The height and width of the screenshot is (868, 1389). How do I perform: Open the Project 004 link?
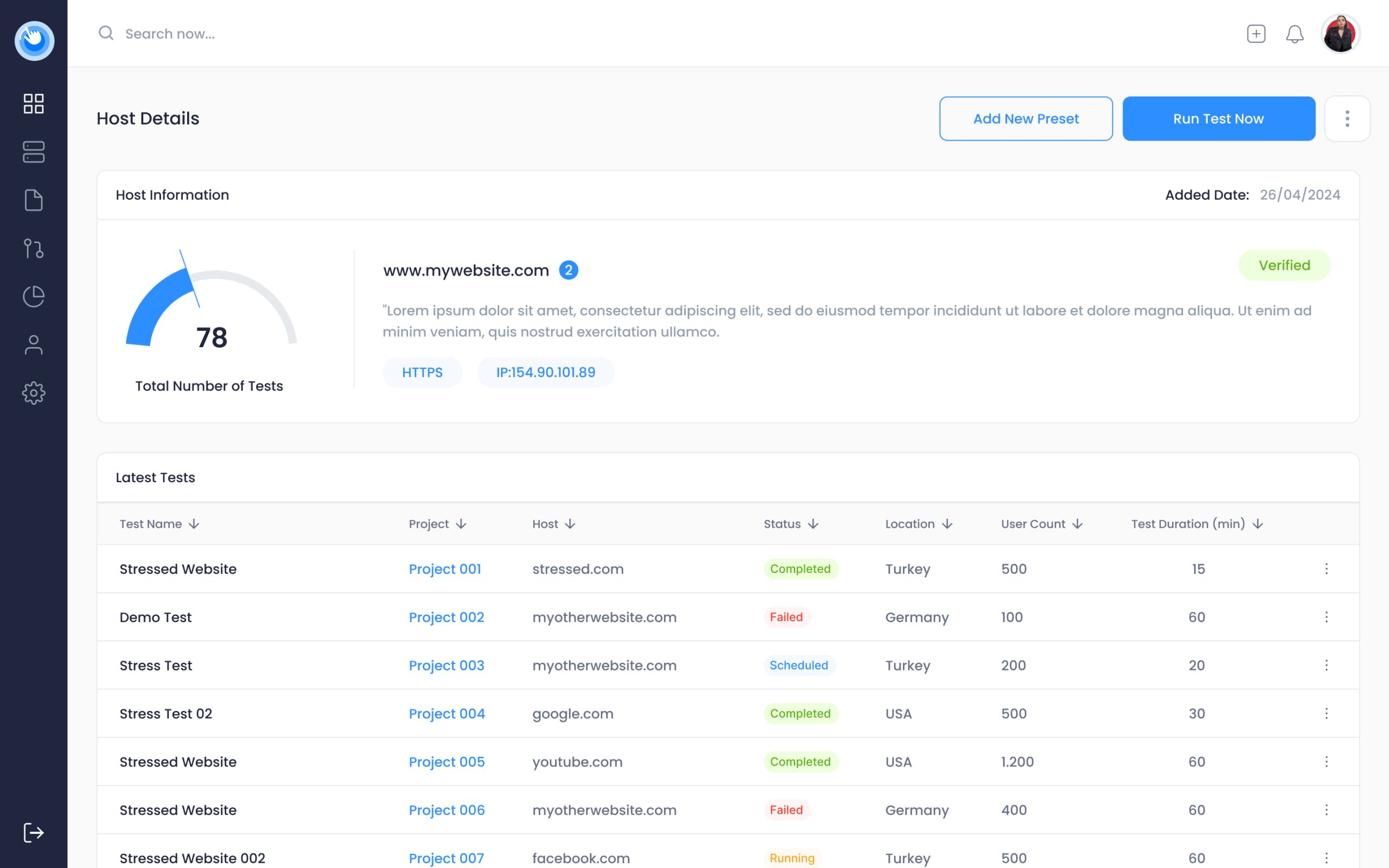coord(447,713)
